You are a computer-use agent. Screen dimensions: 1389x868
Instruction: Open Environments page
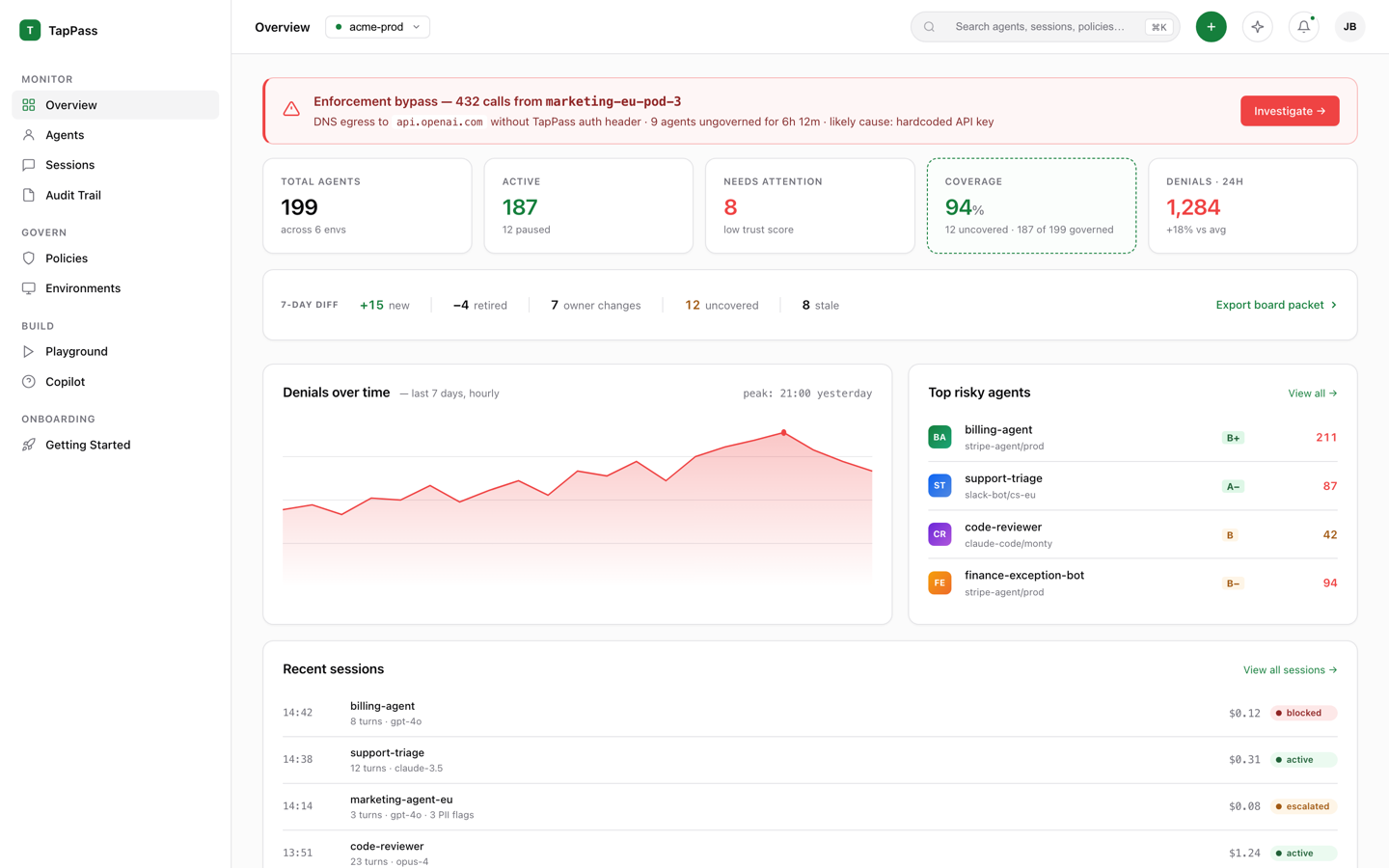tap(116, 288)
